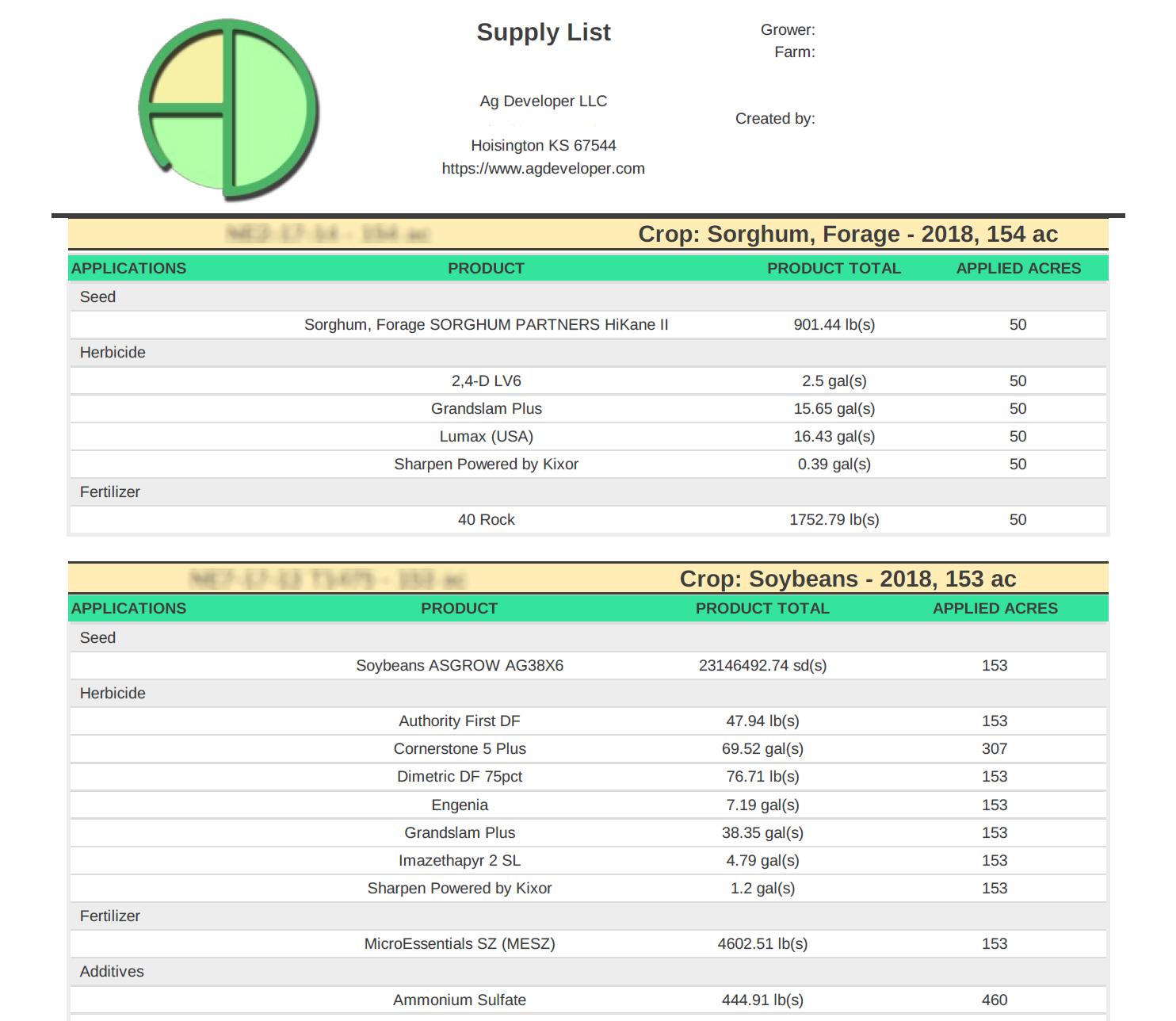The image size is (1176, 1021).
Task: Click the Imazethapyr 2 SL product
Action: tap(460, 860)
